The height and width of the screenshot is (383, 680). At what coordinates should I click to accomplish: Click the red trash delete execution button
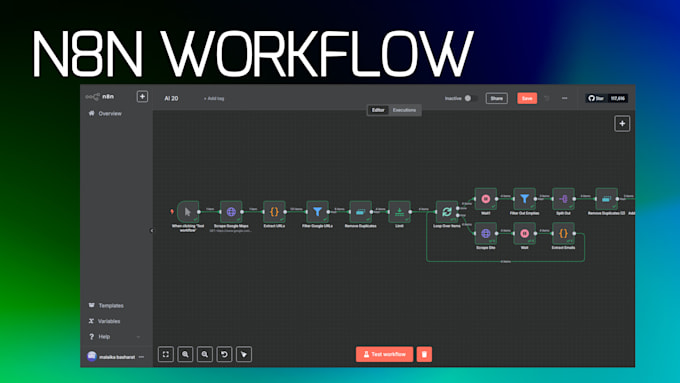[x=424, y=354]
